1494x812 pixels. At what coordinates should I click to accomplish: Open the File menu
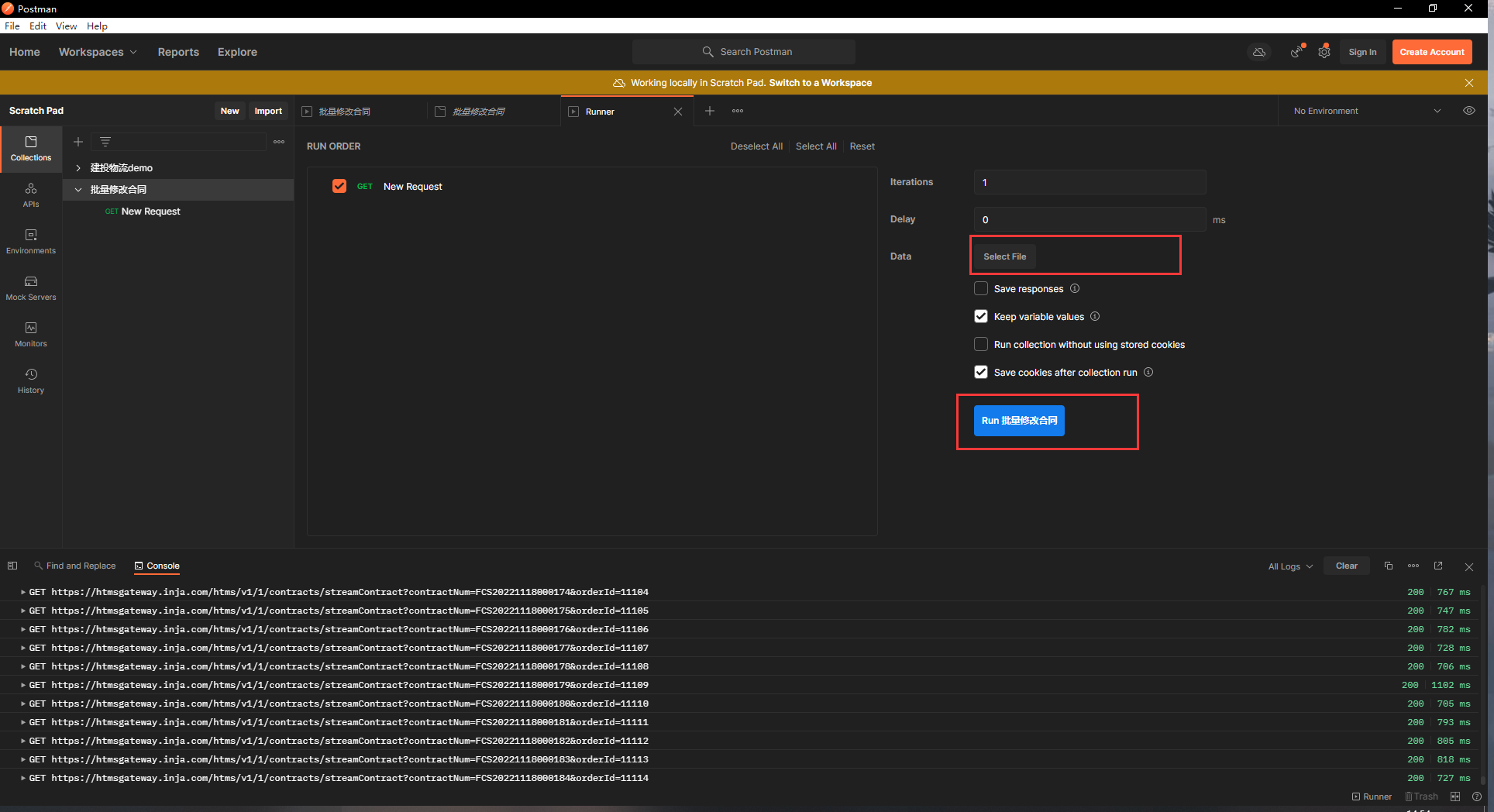[12, 26]
